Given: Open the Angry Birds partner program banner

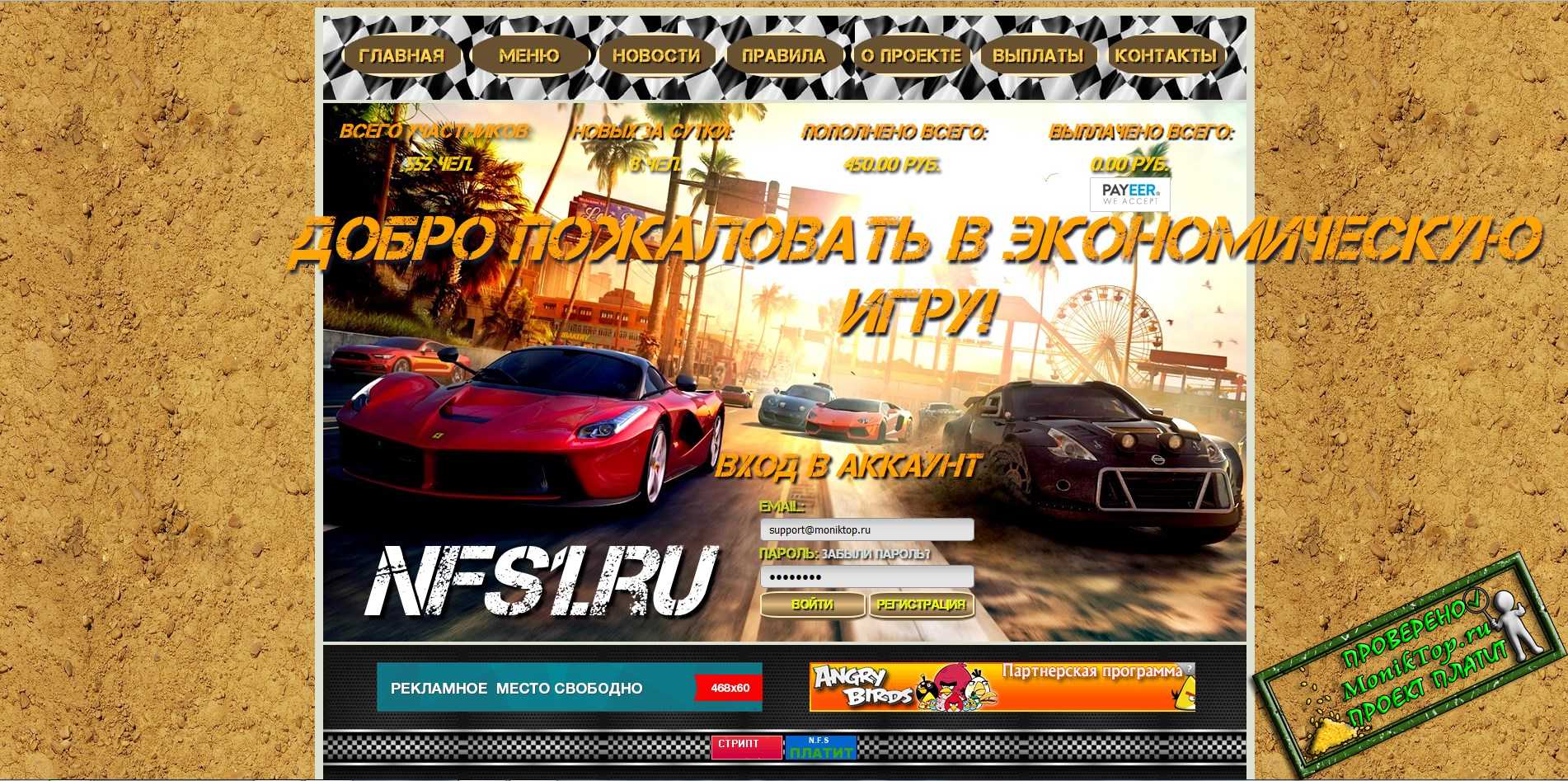Looking at the screenshot, I should click(x=1001, y=687).
